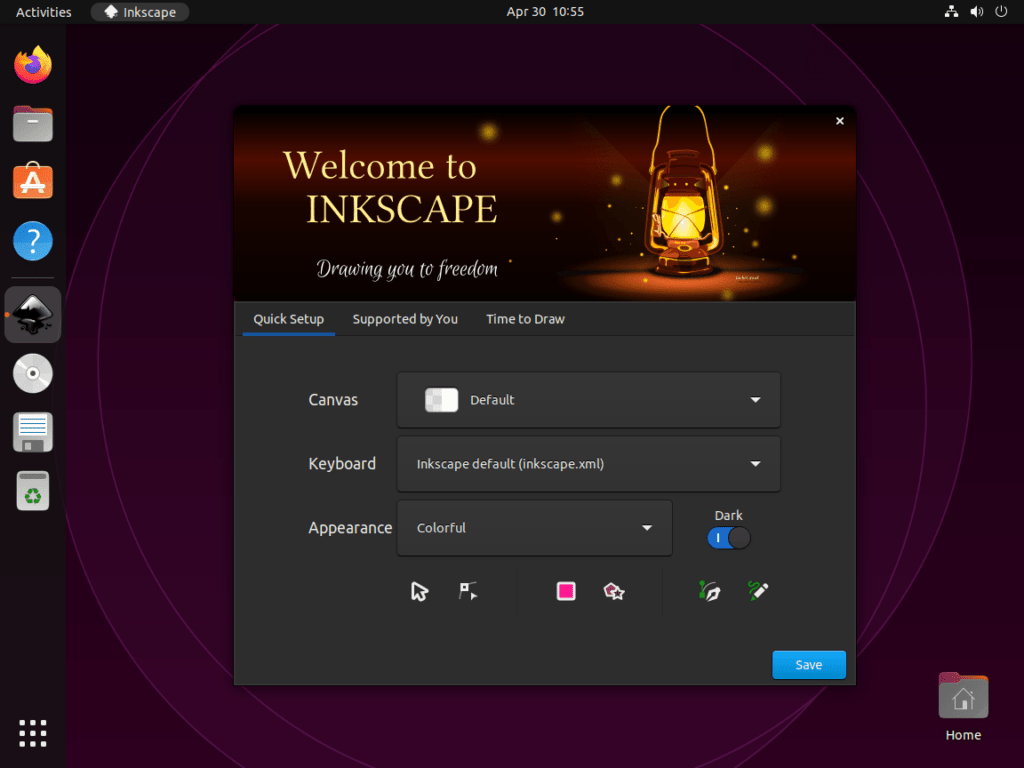Viewport: 1024px width, 768px height.
Task: Click the Inkscape icon in the dock
Action: pos(32,314)
